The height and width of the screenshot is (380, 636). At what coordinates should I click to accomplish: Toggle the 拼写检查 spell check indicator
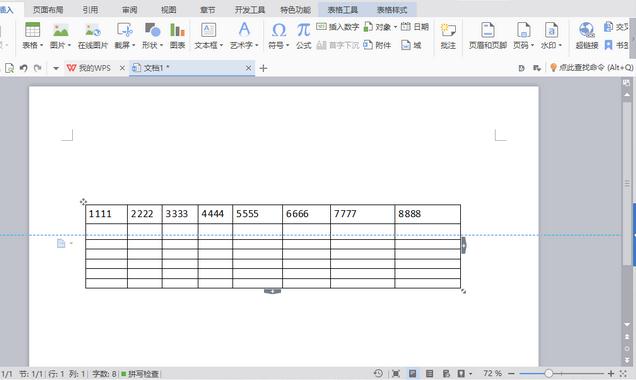click(x=140, y=374)
